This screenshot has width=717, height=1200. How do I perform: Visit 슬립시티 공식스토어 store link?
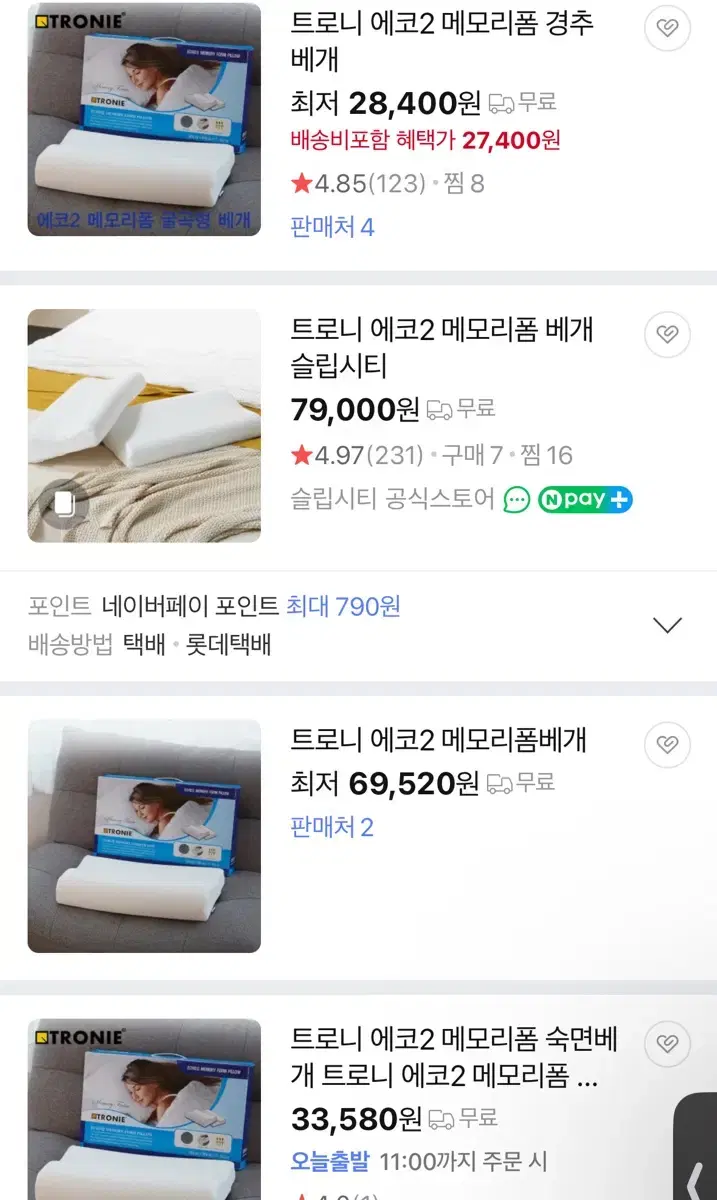coord(393,499)
